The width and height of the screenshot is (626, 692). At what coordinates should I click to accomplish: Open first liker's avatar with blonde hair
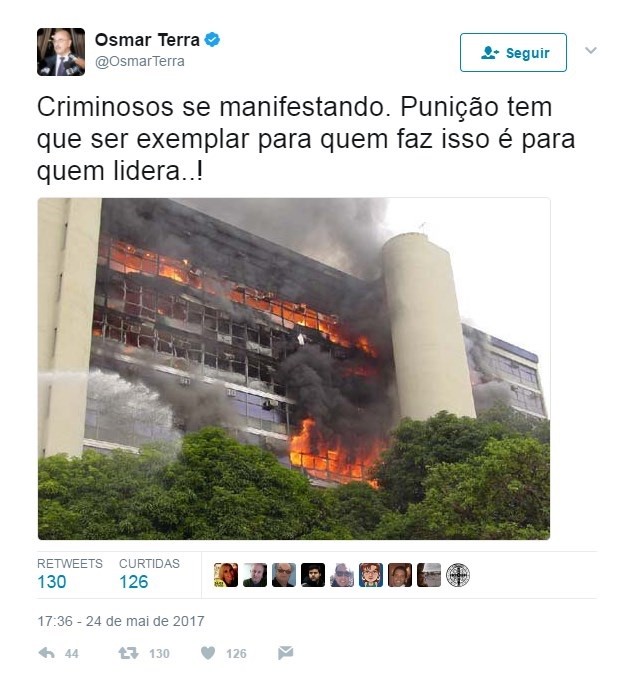(x=226, y=575)
